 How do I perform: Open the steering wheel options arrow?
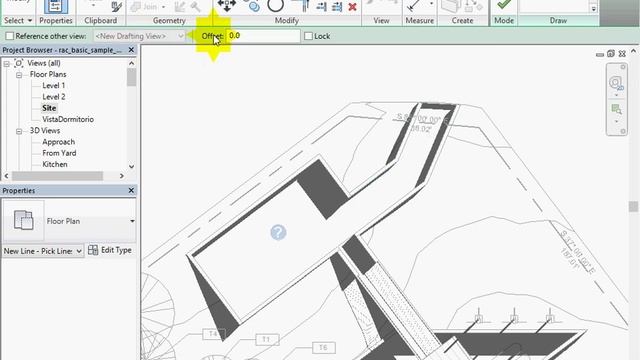[616, 96]
